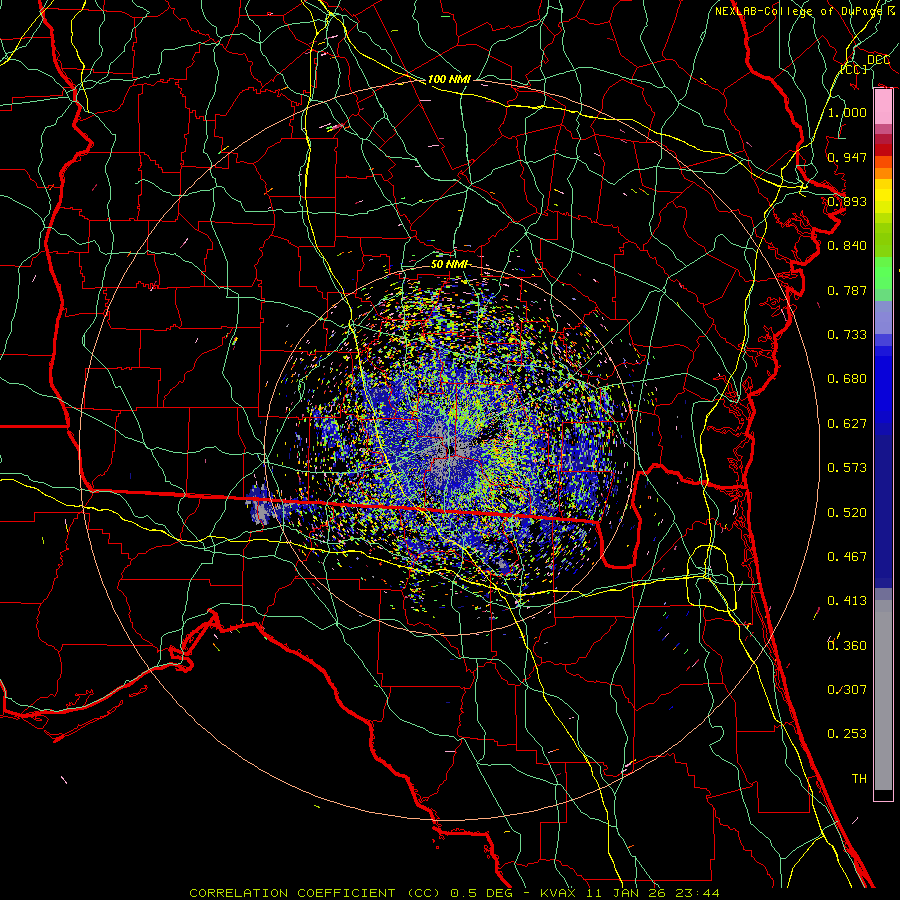Select the 1.000 legend value
Screen dimensions: 900x900
(847, 112)
